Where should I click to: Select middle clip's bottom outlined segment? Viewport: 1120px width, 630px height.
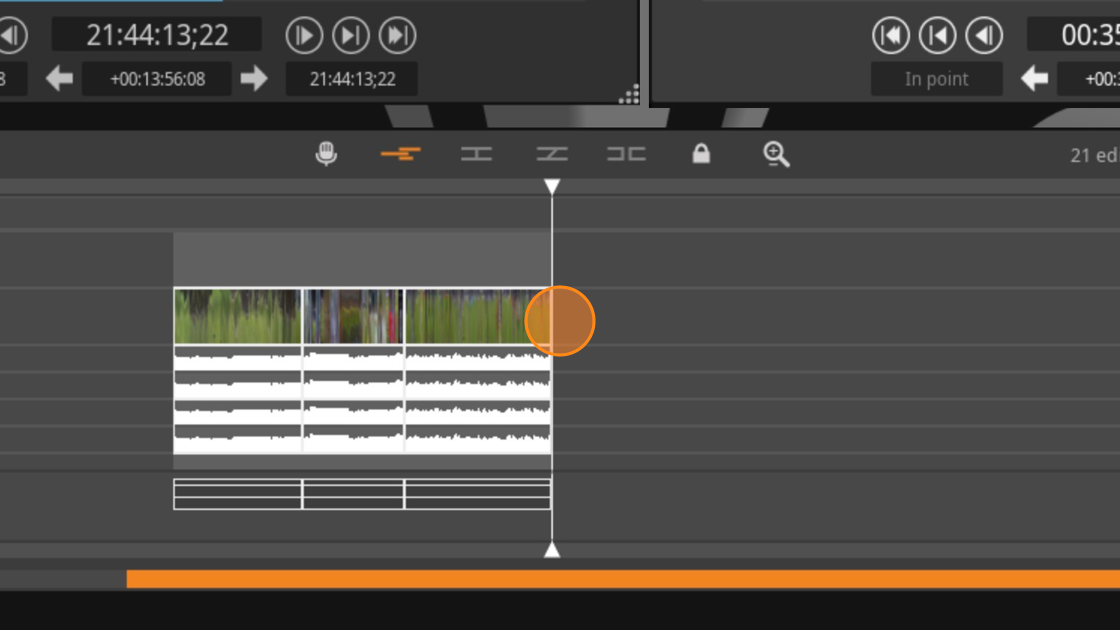tap(354, 494)
